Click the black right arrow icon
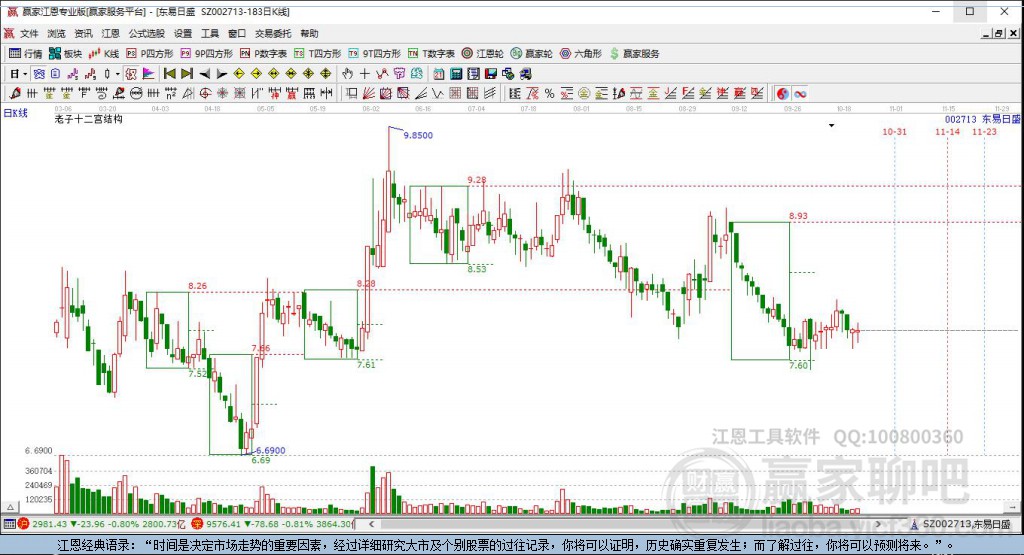Image resolution: width=1024 pixels, height=555 pixels. click(221, 74)
